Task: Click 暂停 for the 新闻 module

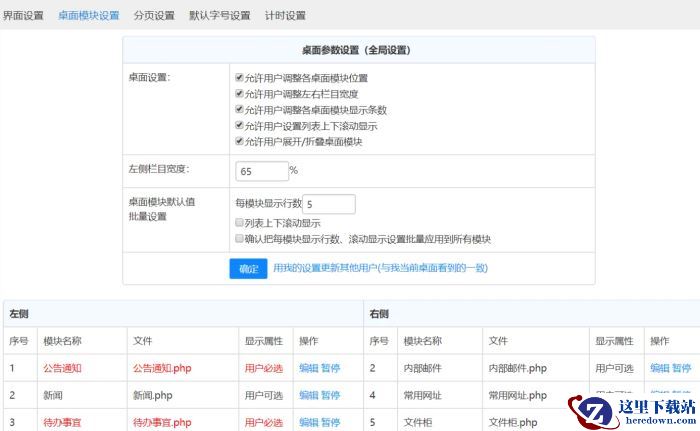Action: click(x=330, y=395)
